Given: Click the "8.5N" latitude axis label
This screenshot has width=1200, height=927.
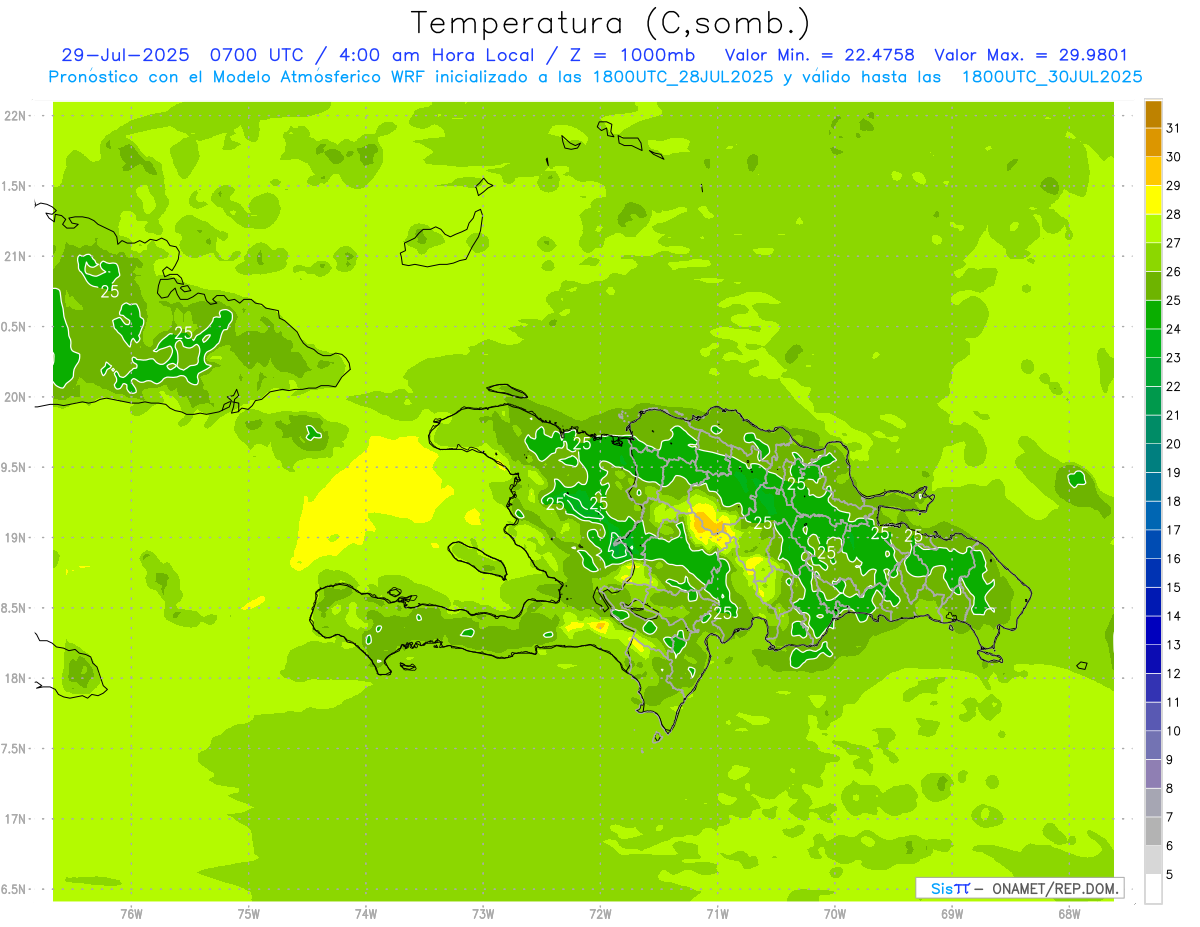Looking at the screenshot, I should point(14,609).
